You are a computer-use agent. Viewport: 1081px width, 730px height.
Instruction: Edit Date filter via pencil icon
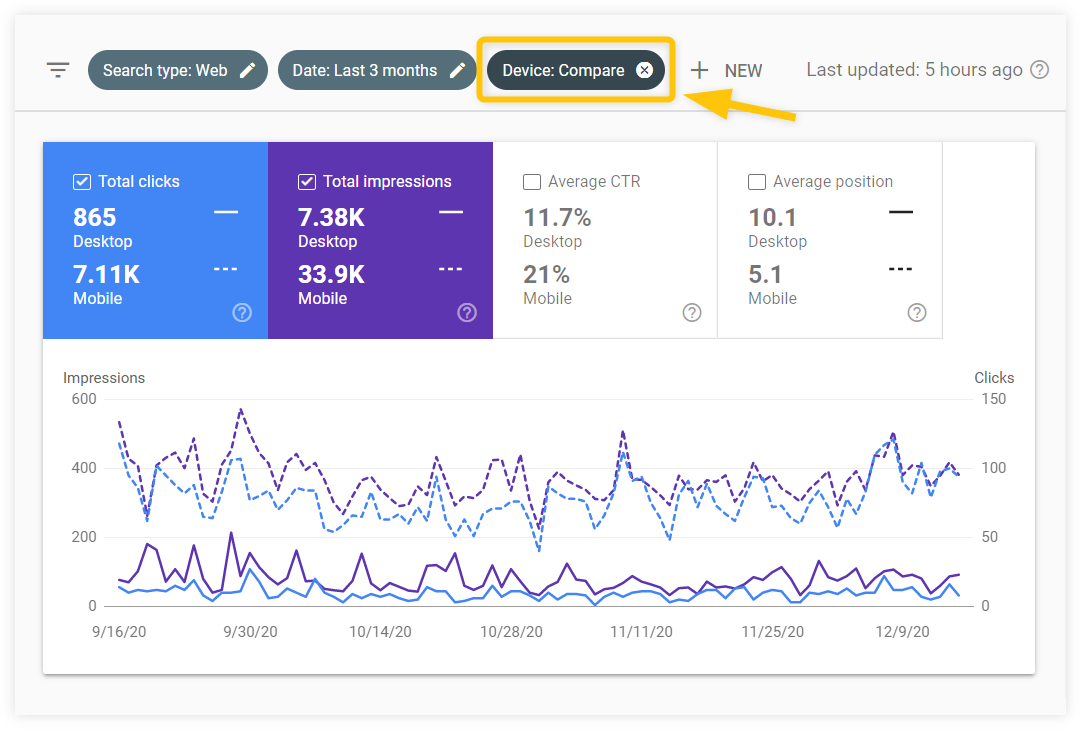pyautogui.click(x=458, y=70)
